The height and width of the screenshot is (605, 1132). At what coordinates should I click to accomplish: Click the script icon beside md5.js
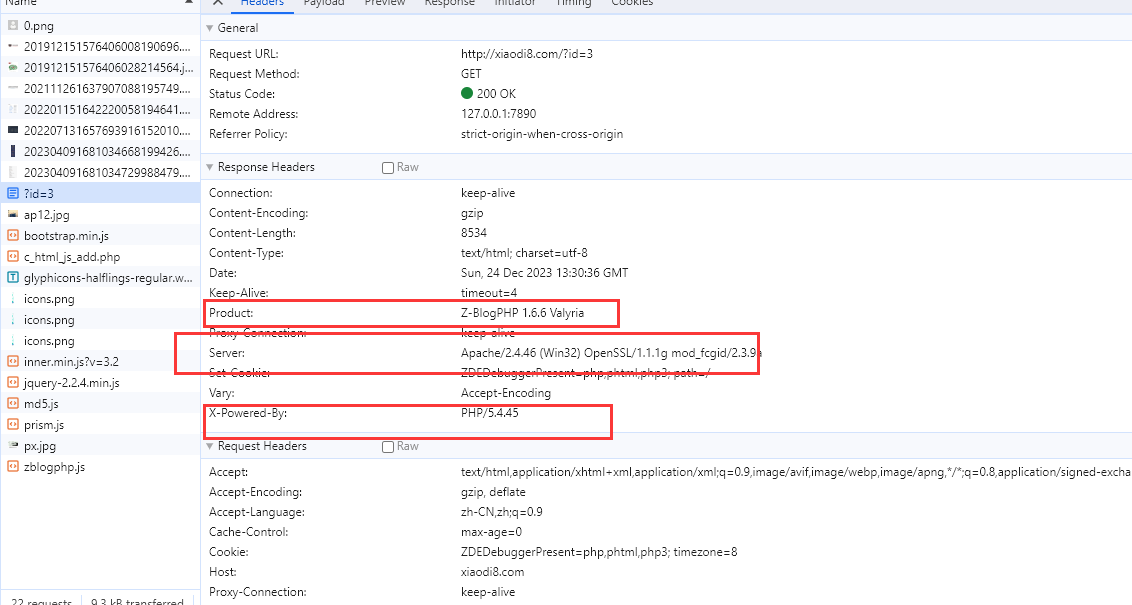click(13, 404)
